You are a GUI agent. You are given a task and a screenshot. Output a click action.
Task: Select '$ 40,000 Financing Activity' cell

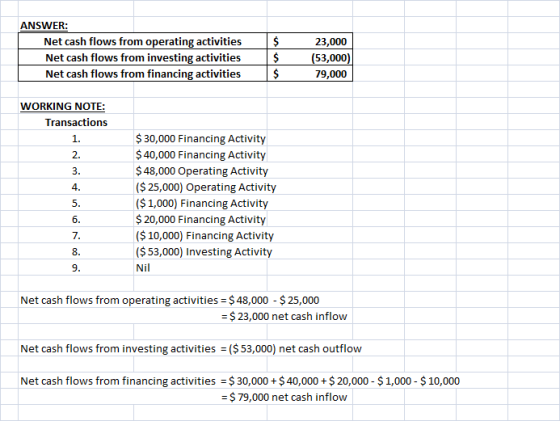200,155
